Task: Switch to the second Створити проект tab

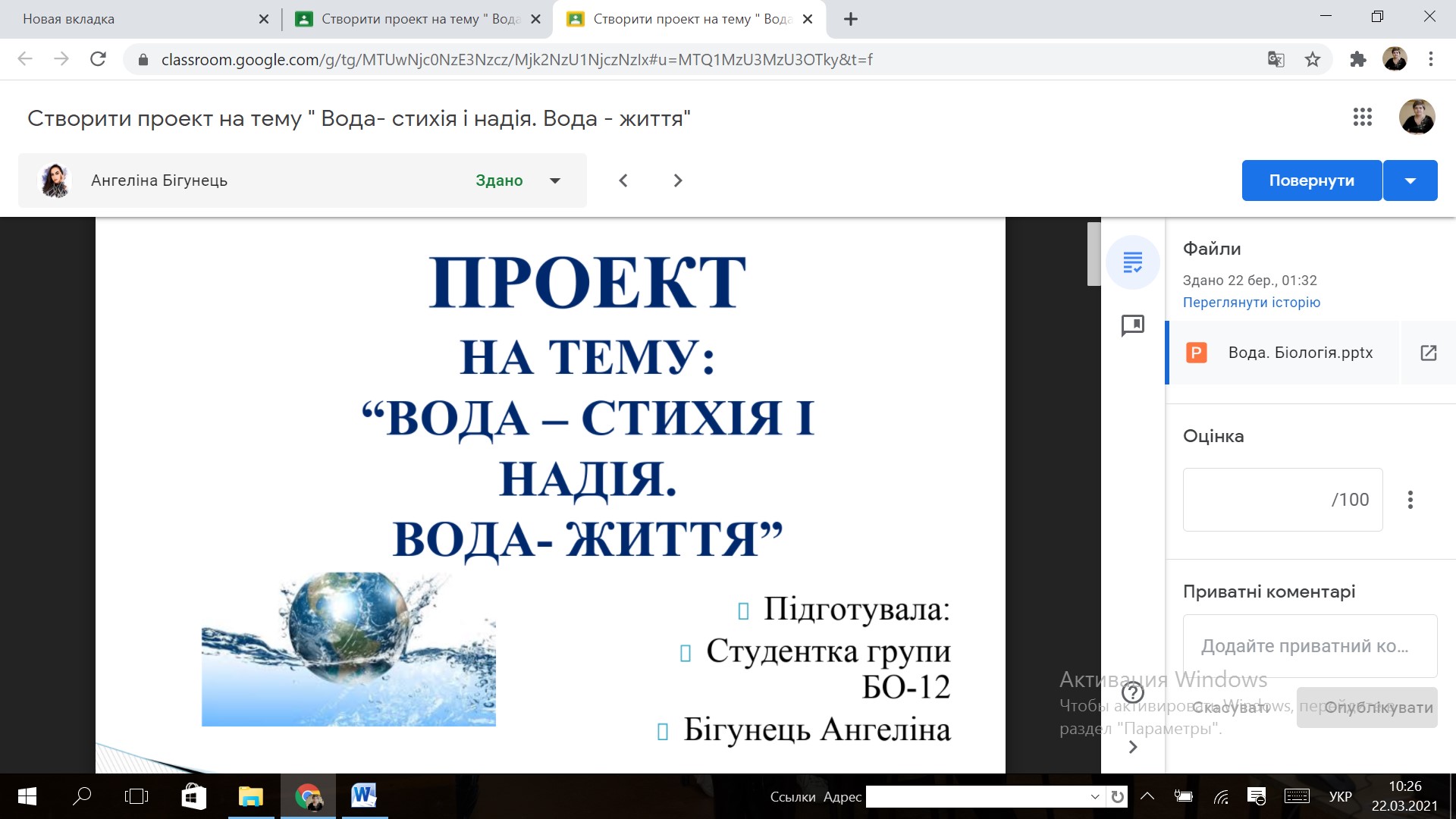Action: tap(419, 19)
